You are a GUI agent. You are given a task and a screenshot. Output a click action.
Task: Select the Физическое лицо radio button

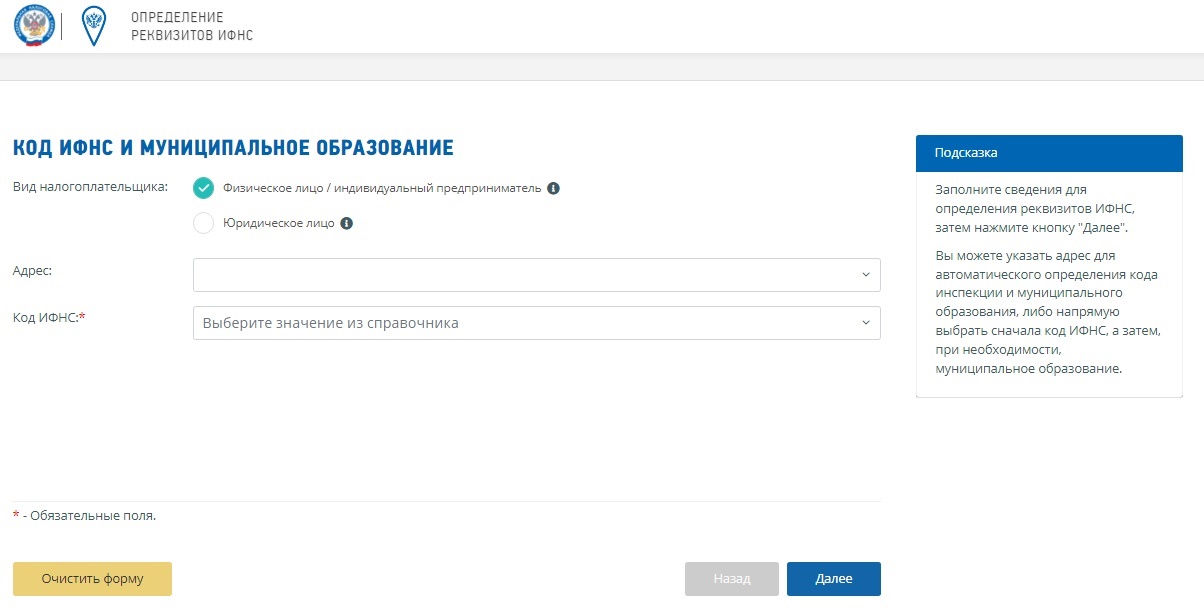click(x=204, y=188)
